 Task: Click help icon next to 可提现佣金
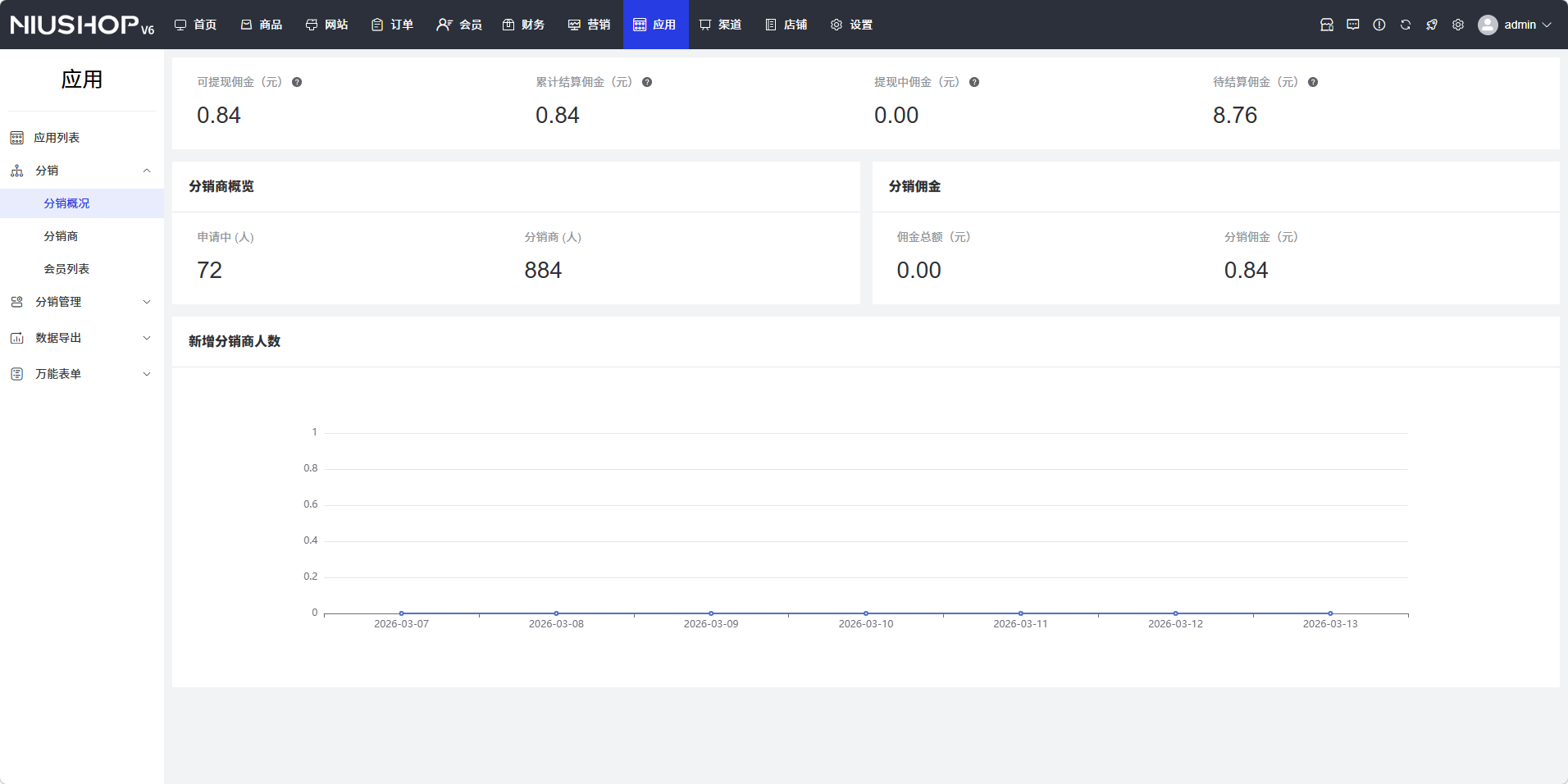[x=297, y=82]
